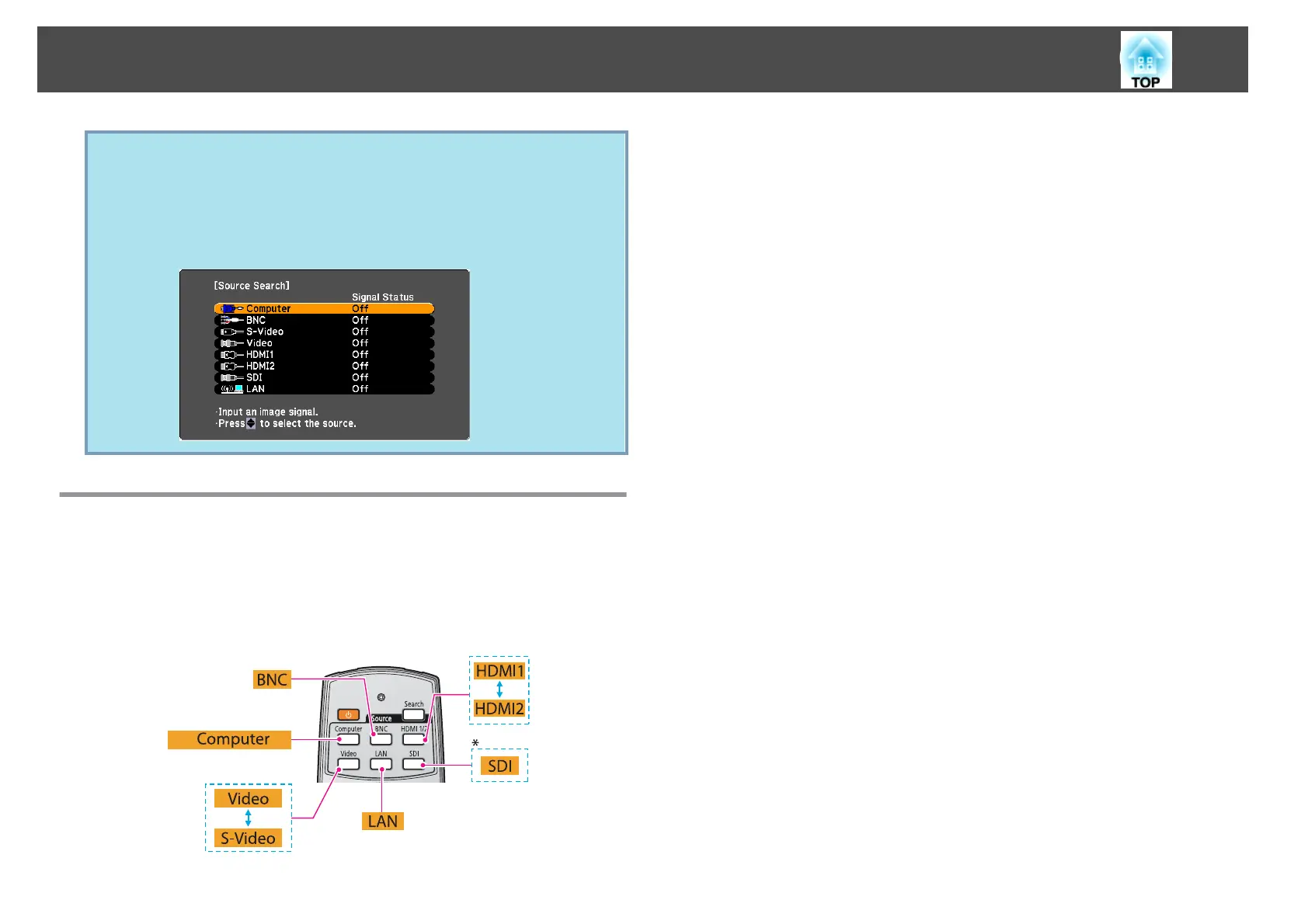
Task: Click the Off status in the LAN row
Action: click(360, 388)
